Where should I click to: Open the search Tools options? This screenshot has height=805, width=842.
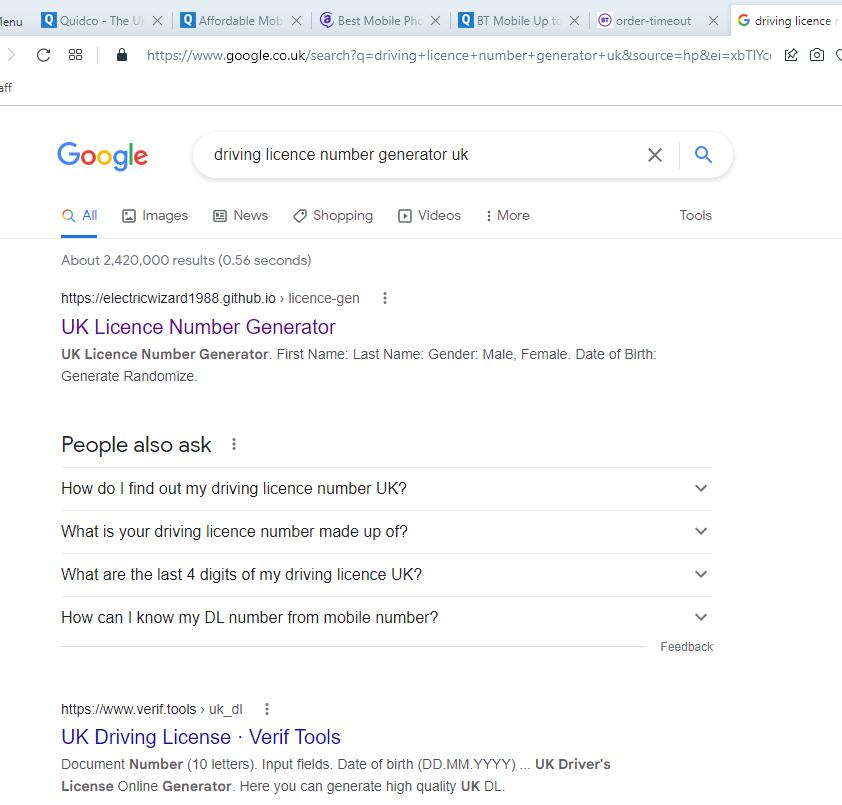pos(695,215)
